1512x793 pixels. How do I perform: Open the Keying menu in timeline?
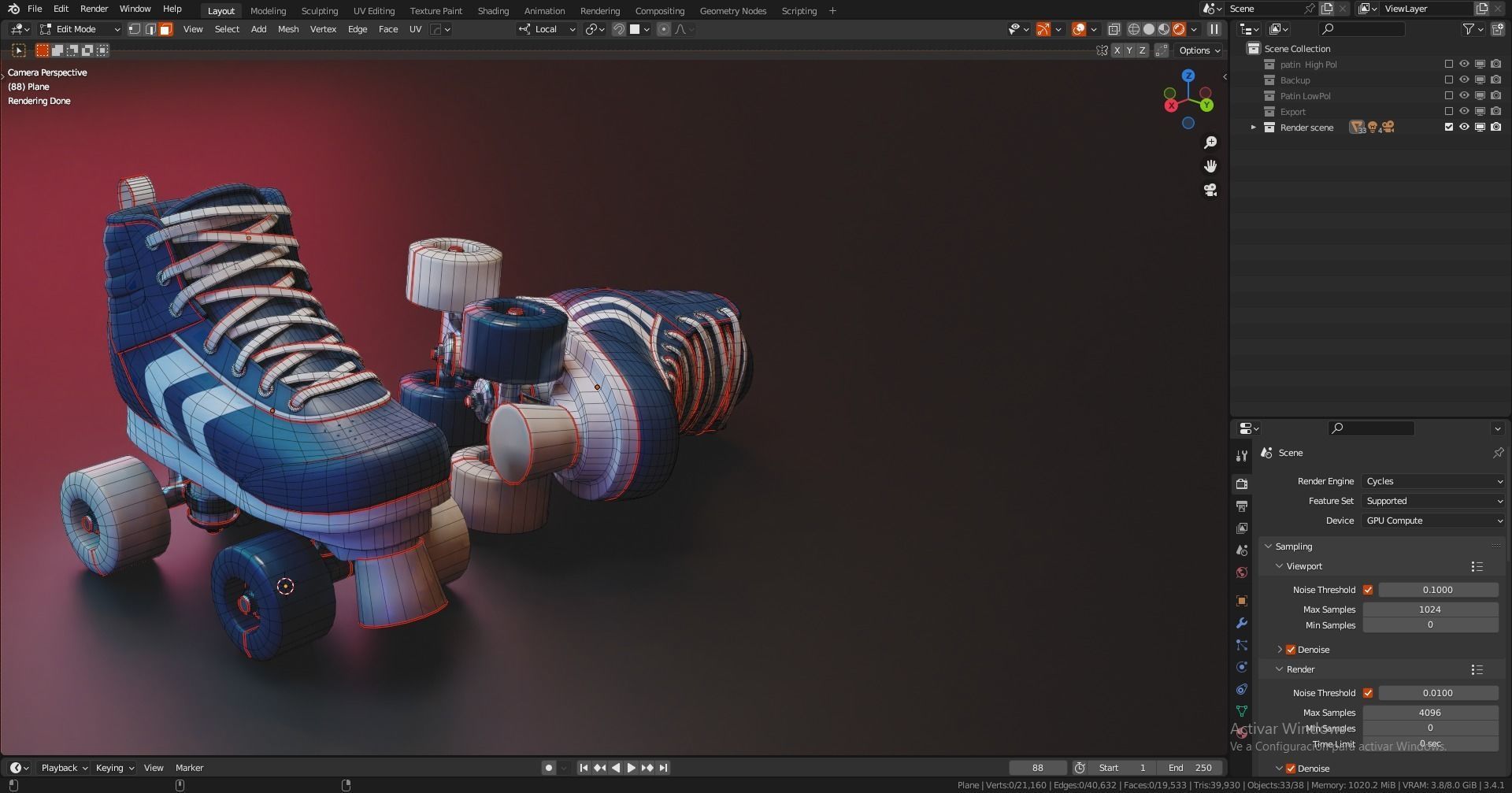(x=114, y=768)
